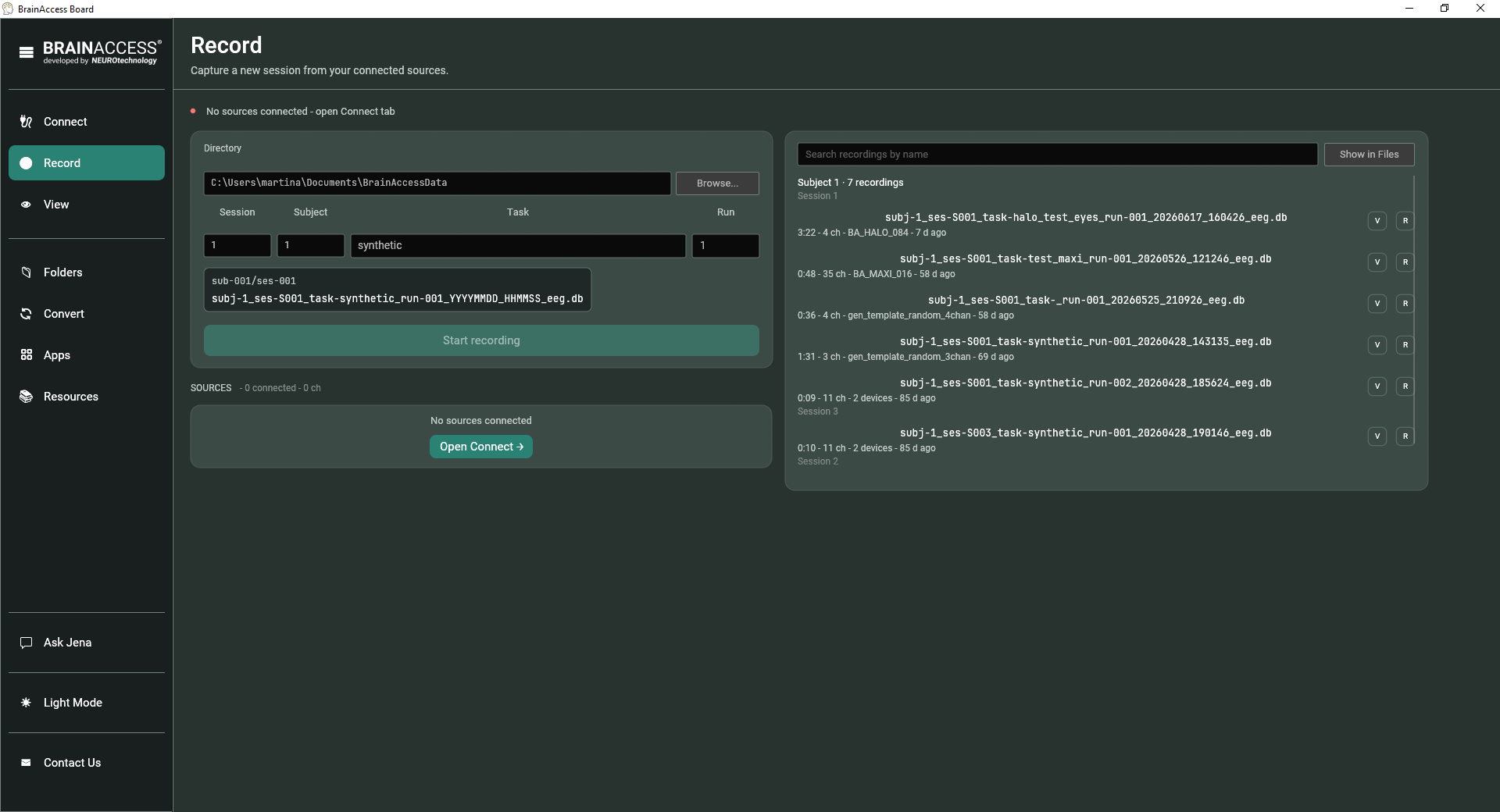Image resolution: width=1500 pixels, height=812 pixels.
Task: Open the Ask Jena assistant
Action: pyautogui.click(x=87, y=643)
